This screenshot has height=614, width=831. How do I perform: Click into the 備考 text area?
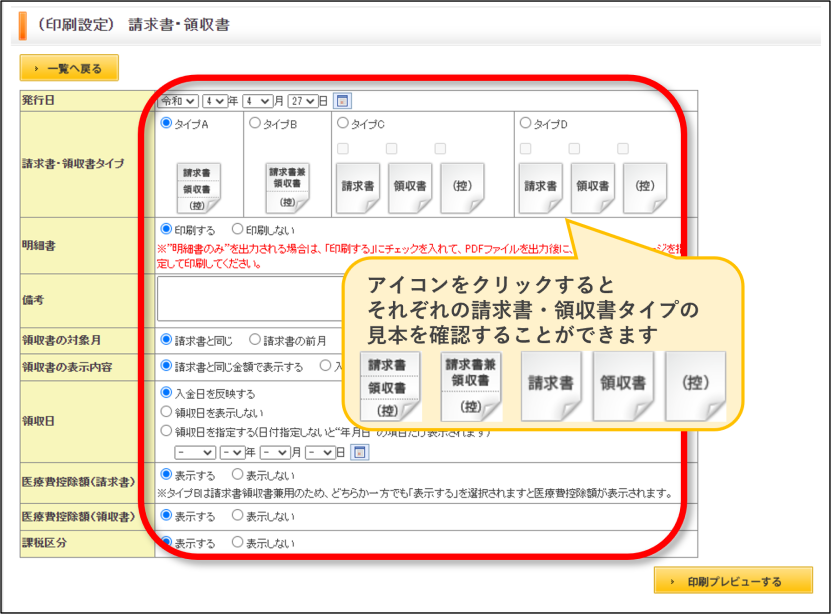click(250, 299)
